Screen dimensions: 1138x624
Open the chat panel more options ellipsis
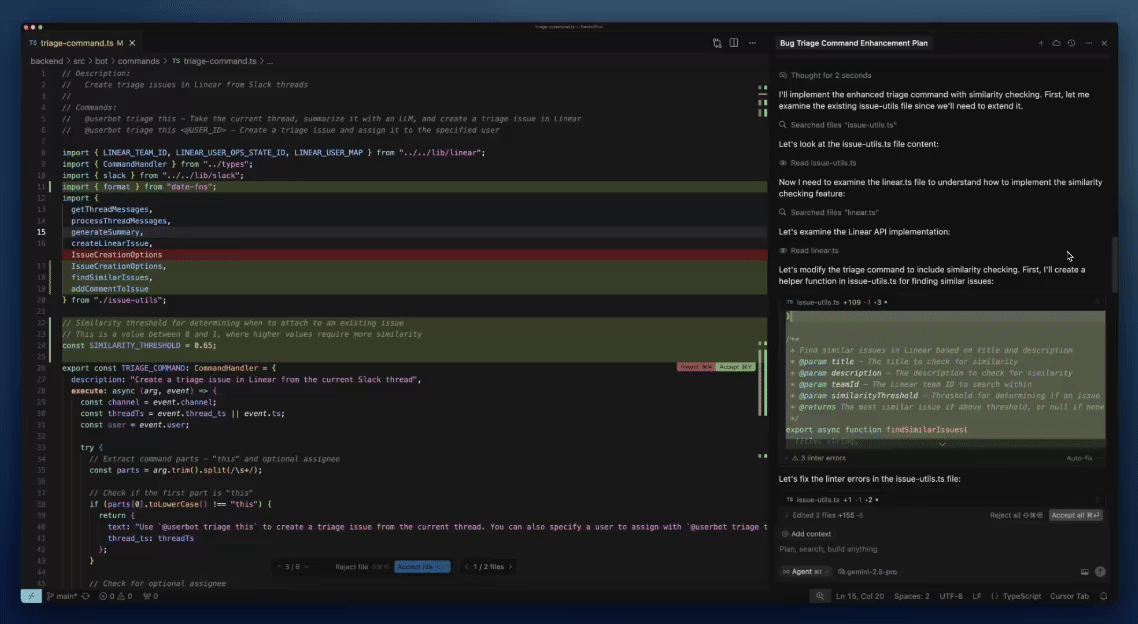coord(1089,44)
